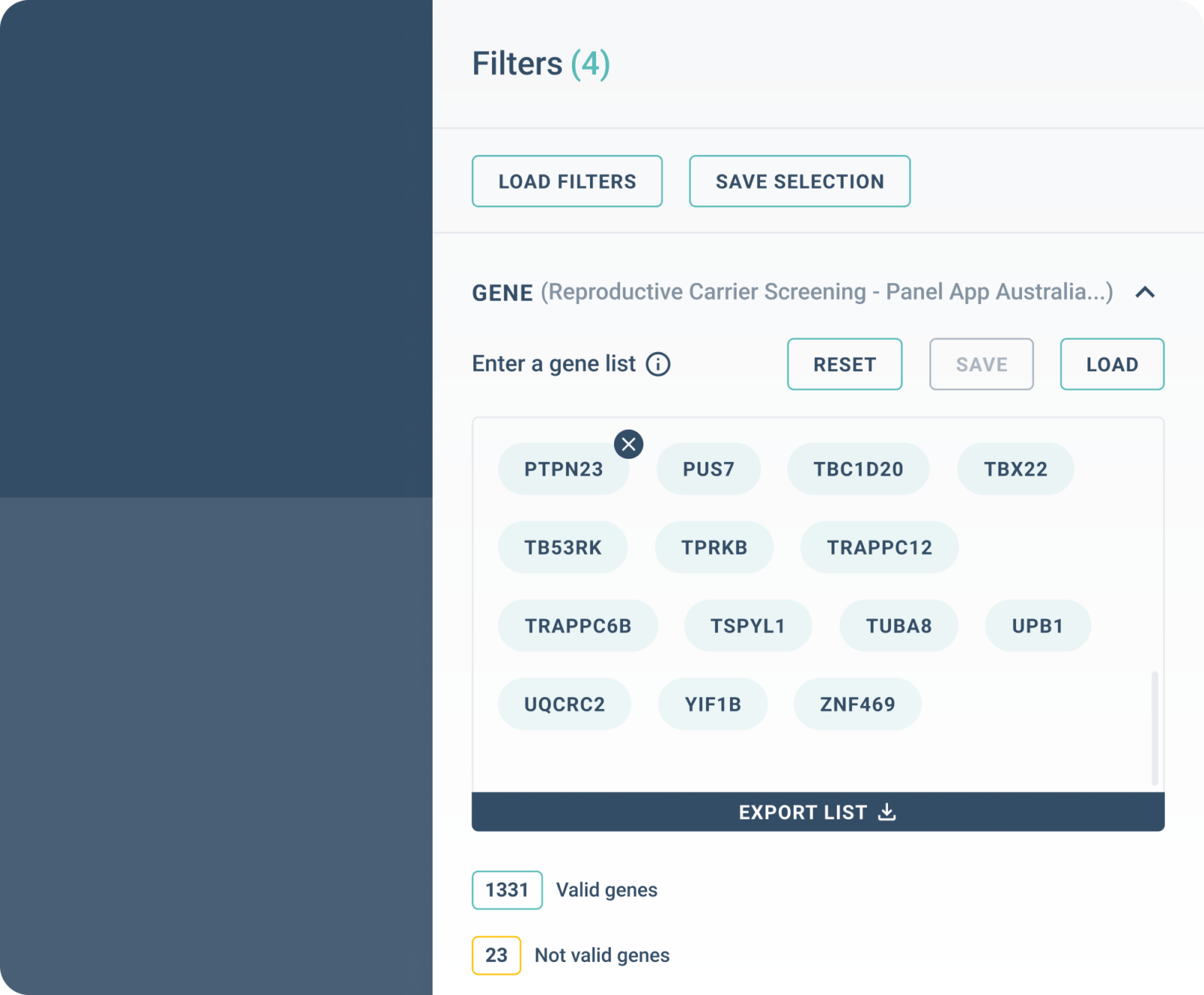Select the TBC1D20 gene chip
Viewport: 1204px width, 995px height.
[x=858, y=469]
